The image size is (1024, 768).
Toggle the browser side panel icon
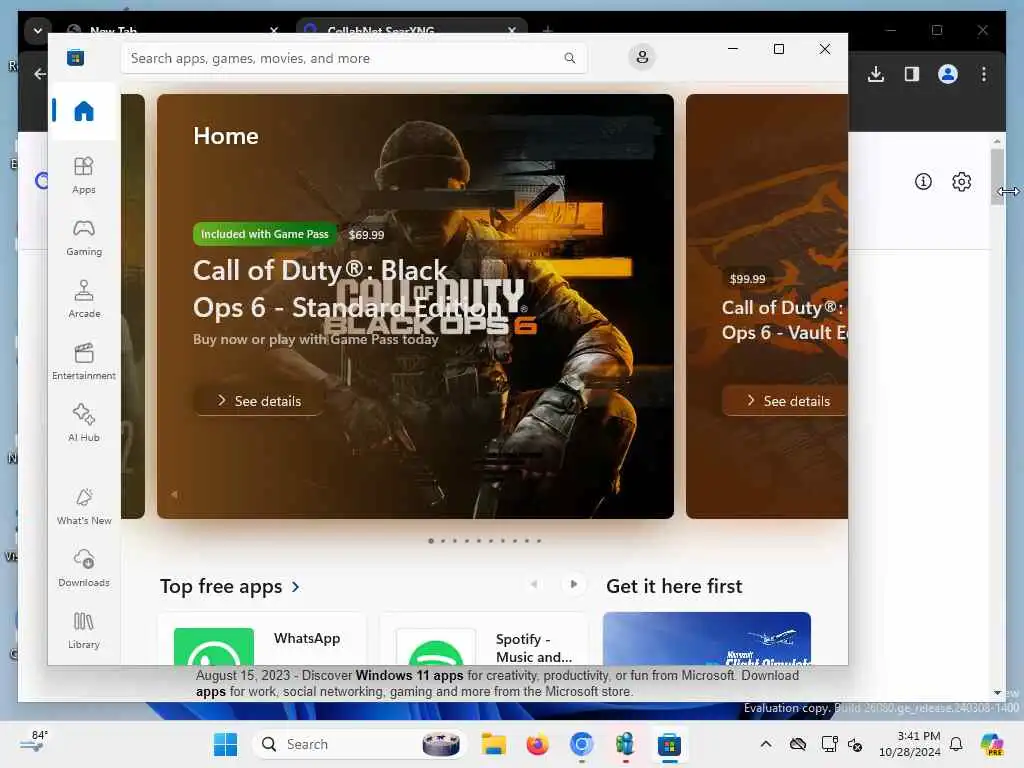912,74
